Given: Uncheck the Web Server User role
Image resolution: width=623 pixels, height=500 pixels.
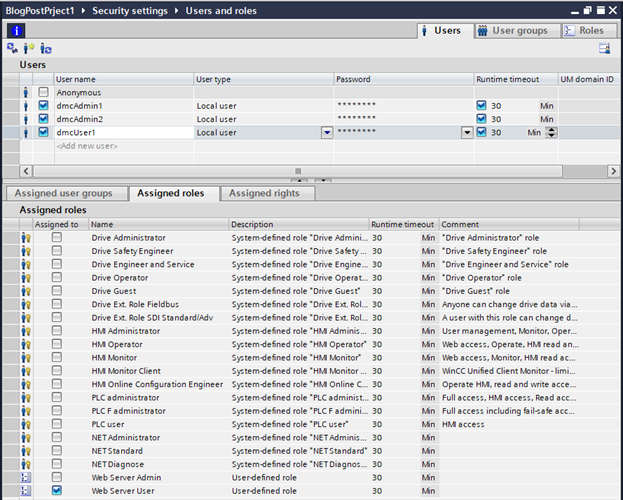Looking at the screenshot, I should (57, 490).
